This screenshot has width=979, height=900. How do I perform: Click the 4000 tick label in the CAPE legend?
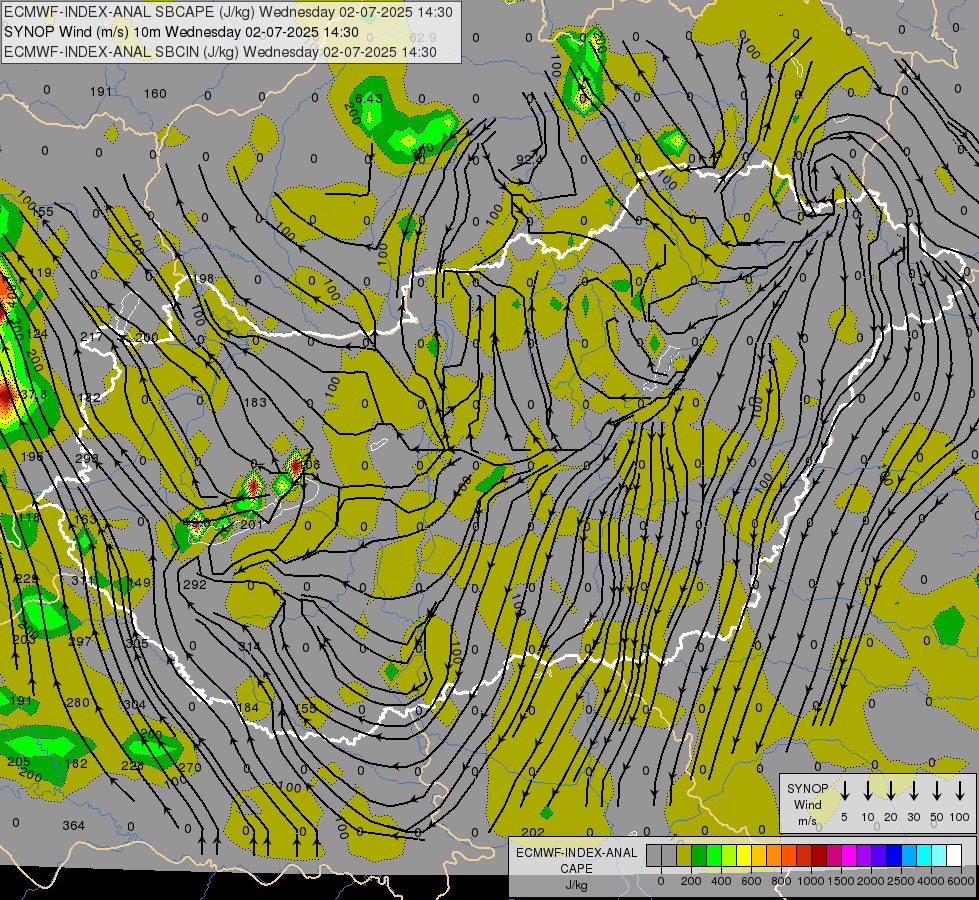click(x=930, y=881)
